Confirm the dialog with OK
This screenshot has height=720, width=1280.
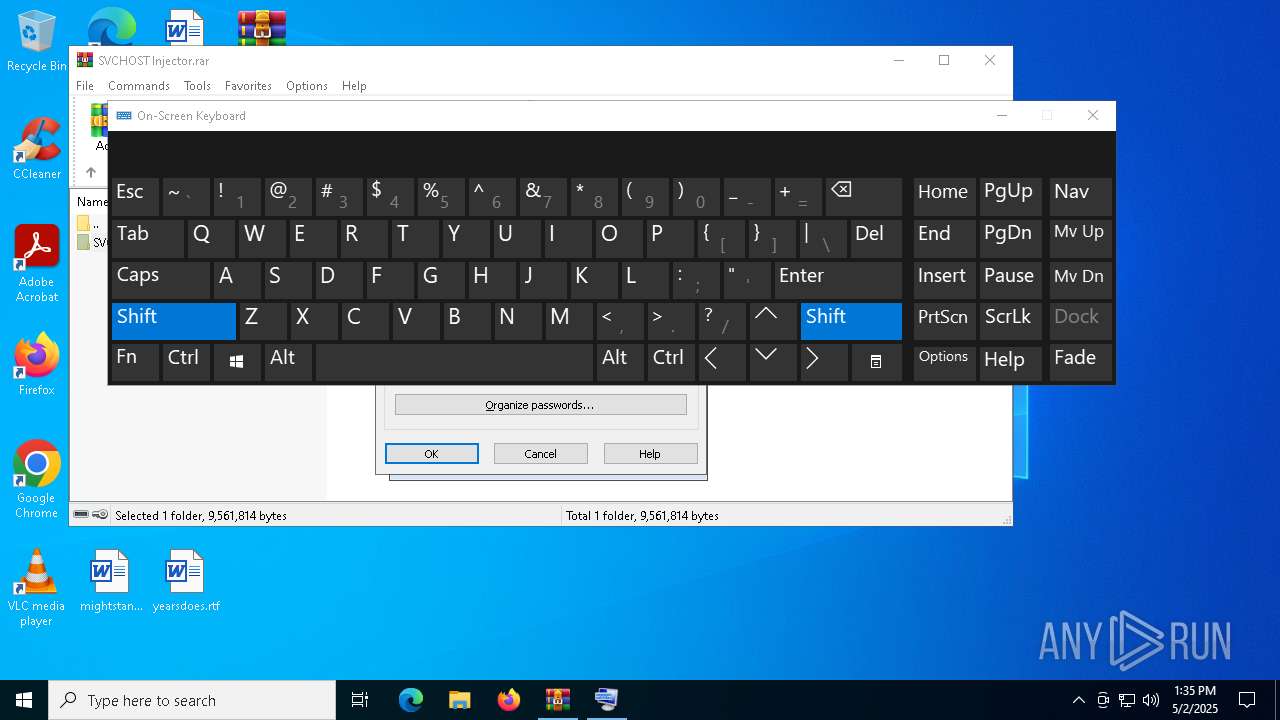pos(432,454)
